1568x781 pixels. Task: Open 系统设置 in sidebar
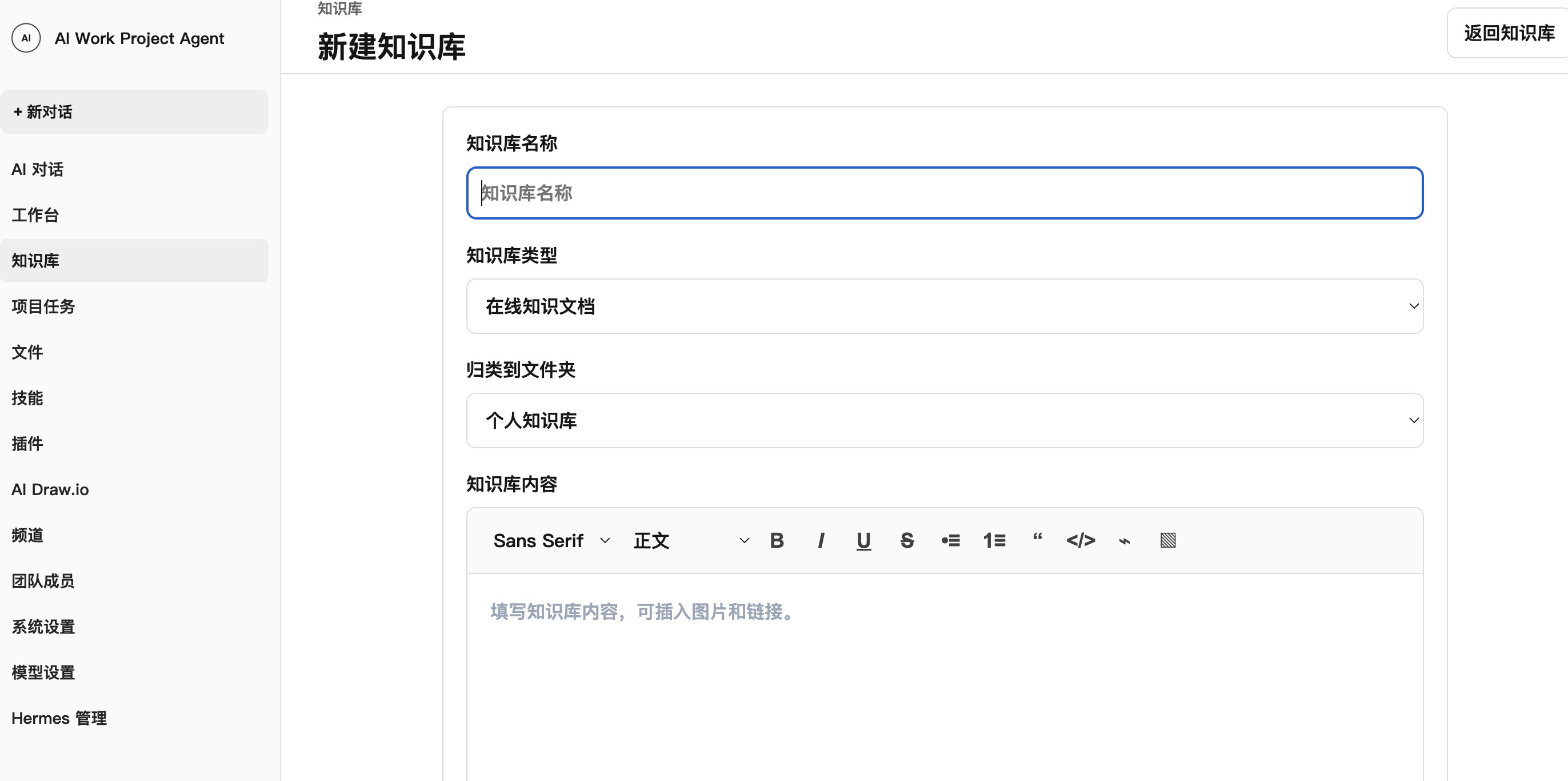(134, 626)
